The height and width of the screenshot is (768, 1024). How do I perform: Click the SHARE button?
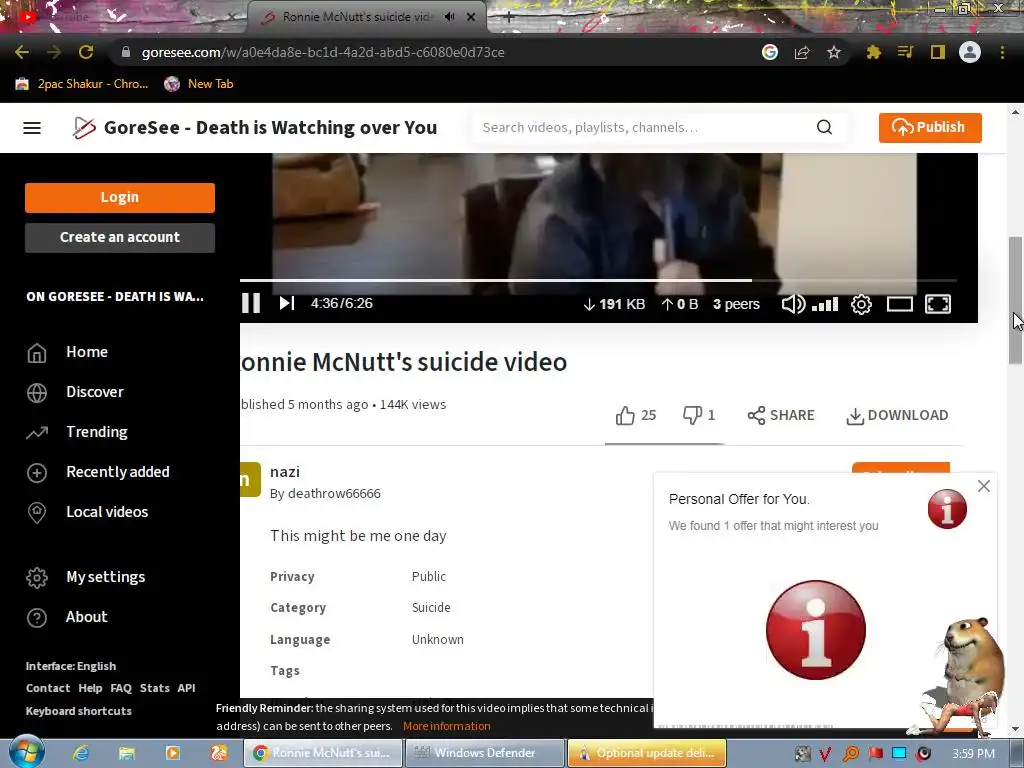(x=781, y=415)
